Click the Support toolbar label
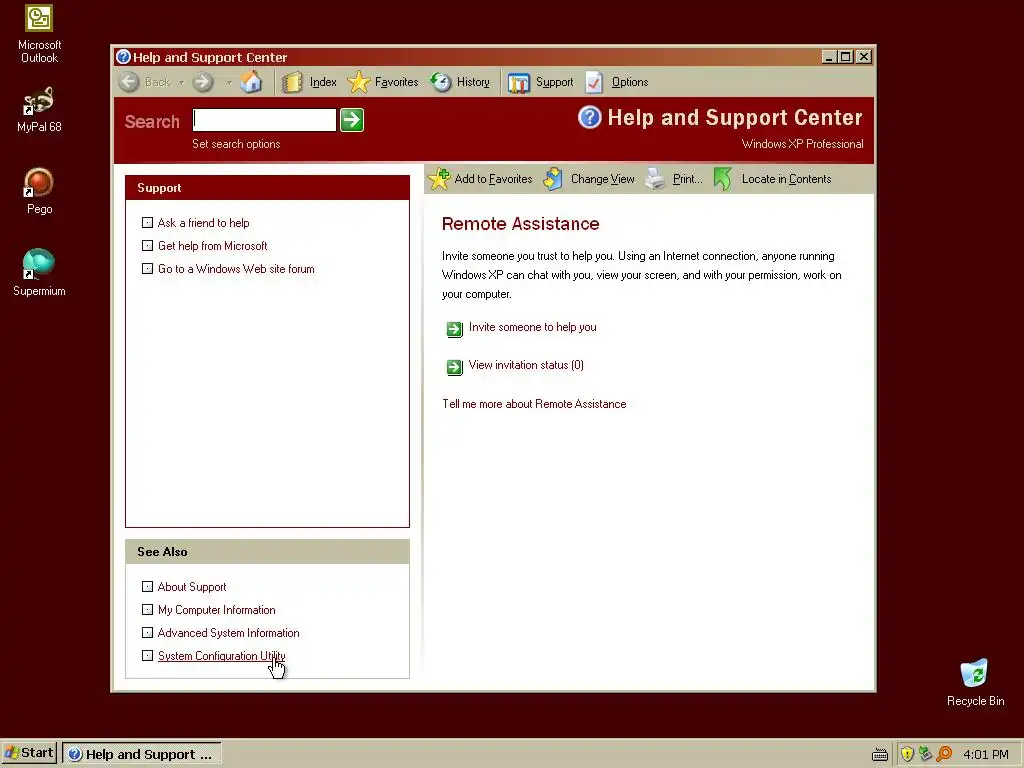 554,82
